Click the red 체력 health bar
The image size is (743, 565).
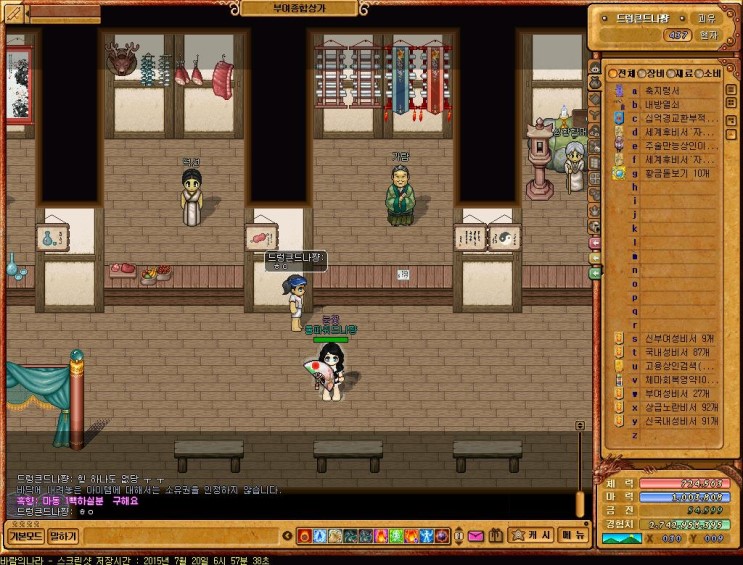tap(685, 483)
